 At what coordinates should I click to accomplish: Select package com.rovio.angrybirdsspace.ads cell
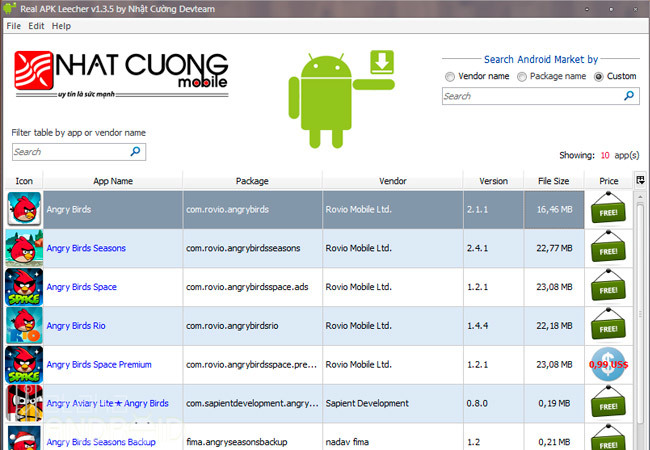[x=252, y=287]
